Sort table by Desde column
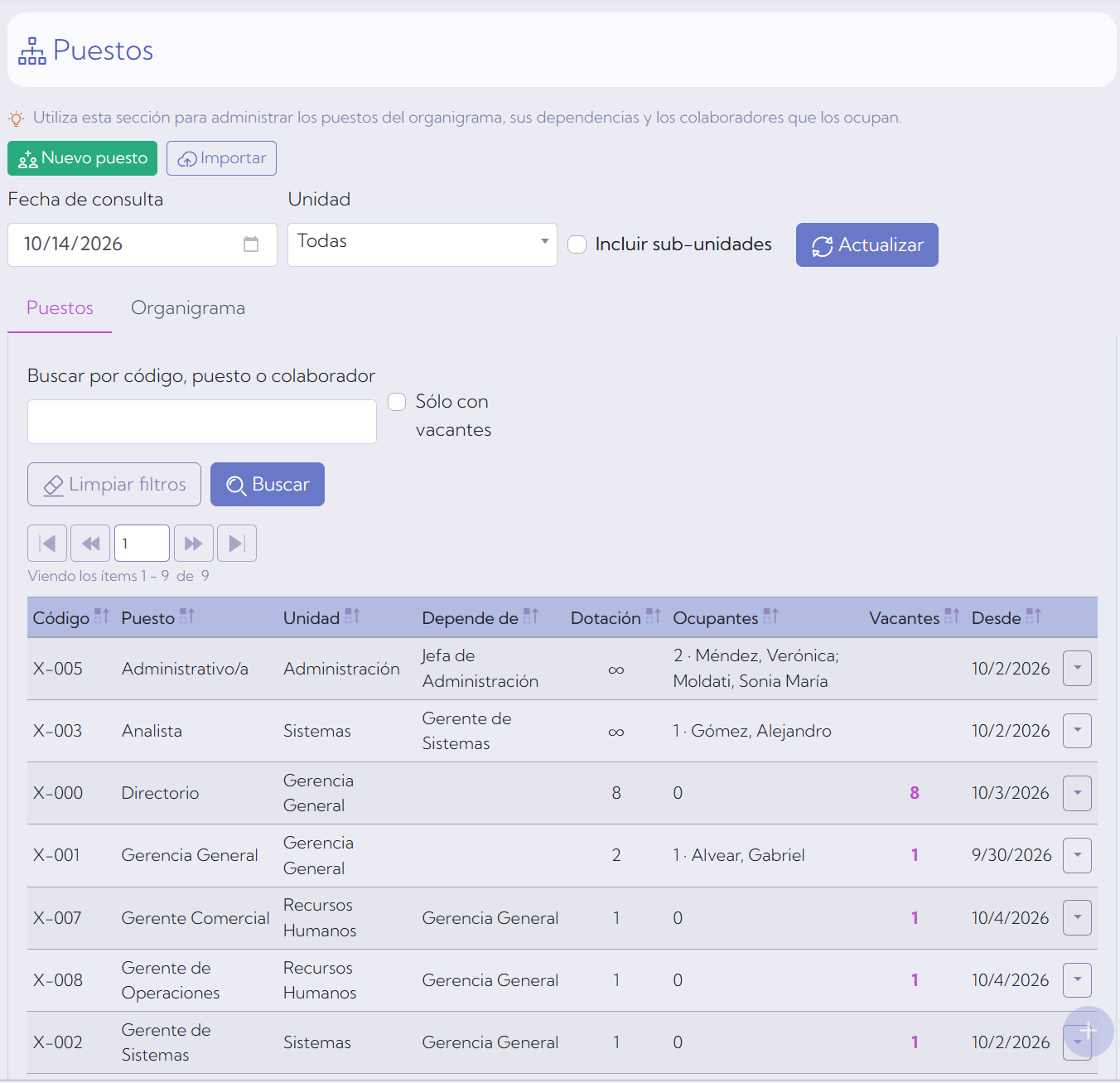Image resolution: width=1120 pixels, height=1083 pixels. pyautogui.click(x=1033, y=616)
